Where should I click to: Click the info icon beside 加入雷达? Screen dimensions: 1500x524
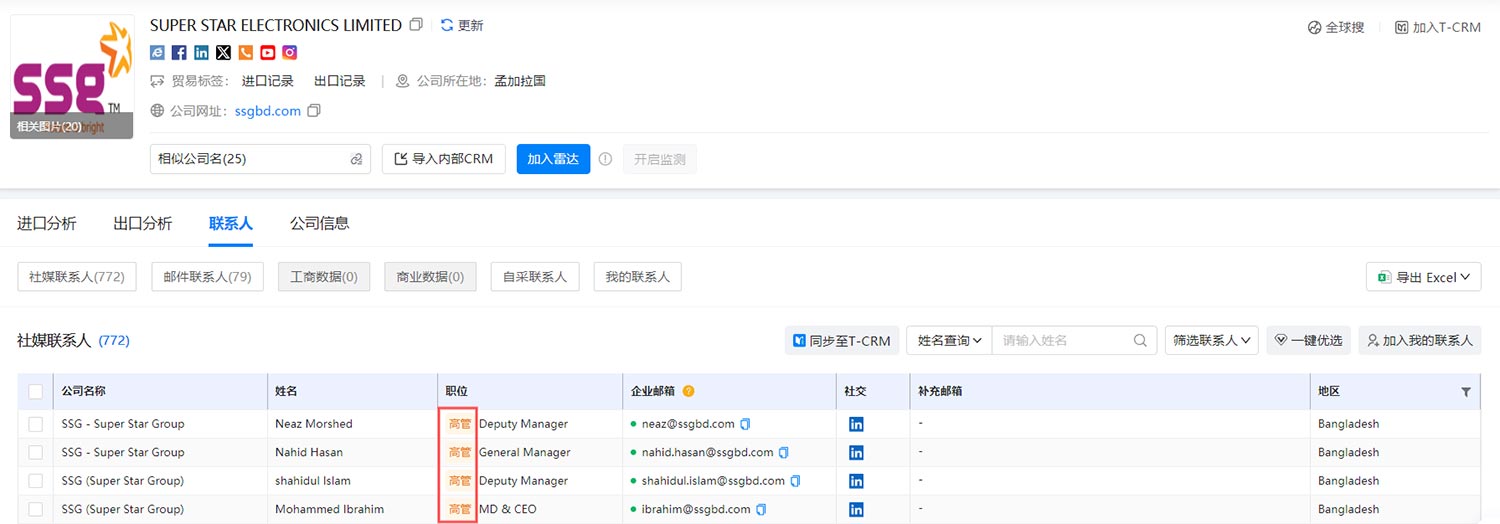605,159
